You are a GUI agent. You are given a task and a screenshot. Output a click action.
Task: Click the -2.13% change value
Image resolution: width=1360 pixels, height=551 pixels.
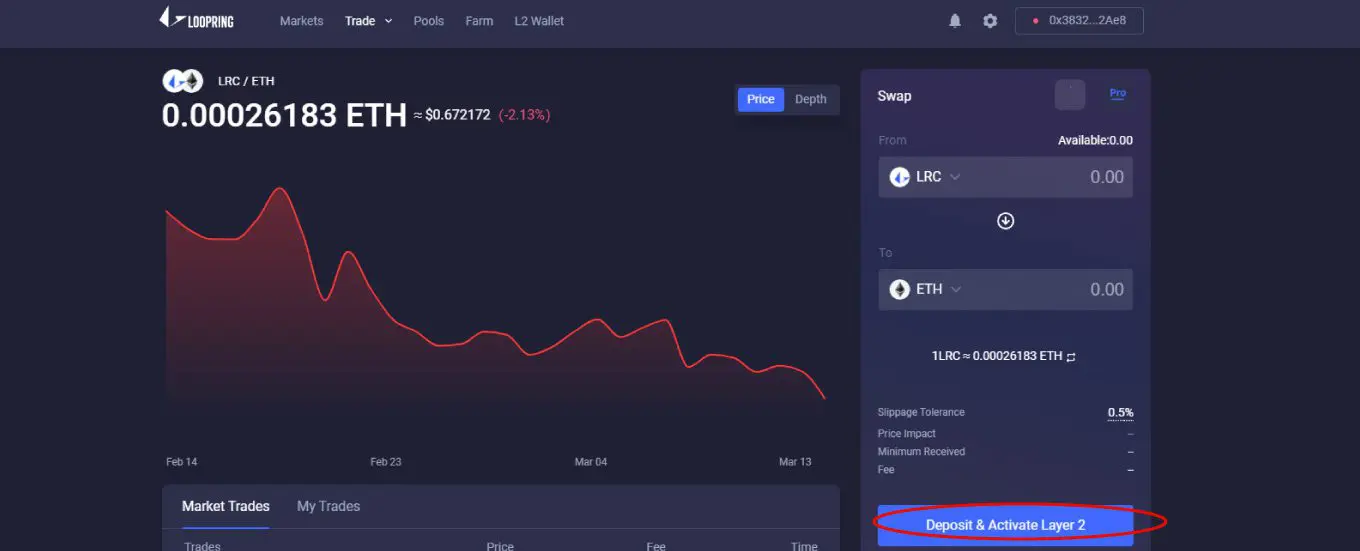point(524,115)
